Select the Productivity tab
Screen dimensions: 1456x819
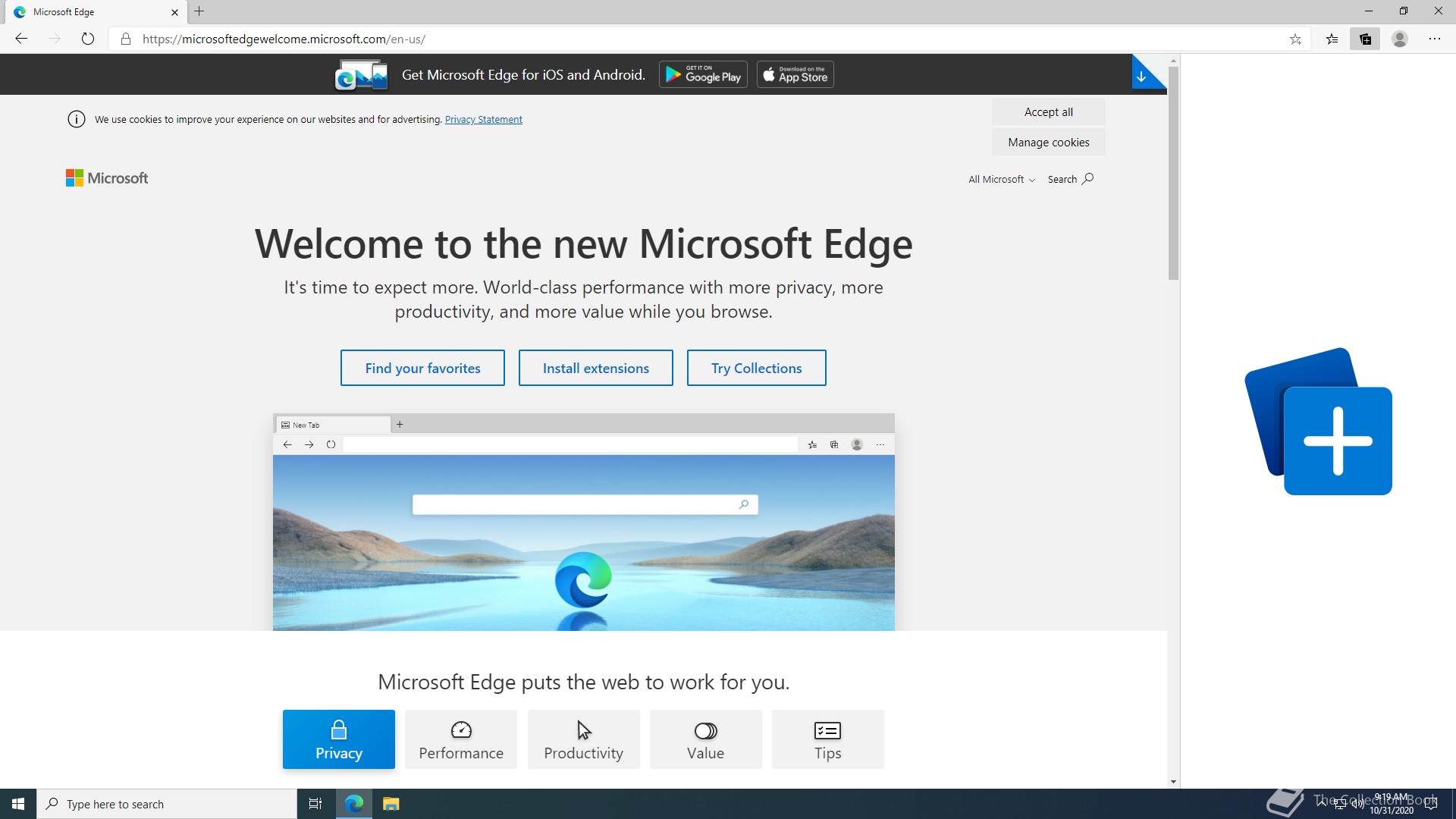click(583, 739)
